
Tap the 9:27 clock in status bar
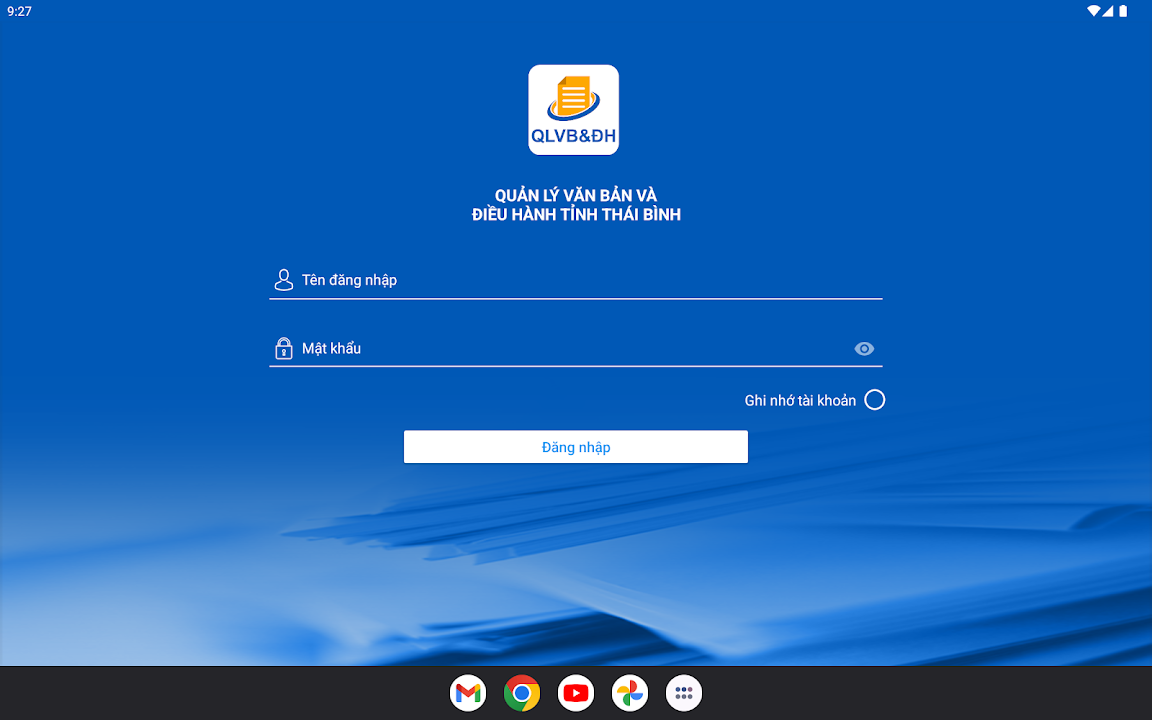point(19,11)
